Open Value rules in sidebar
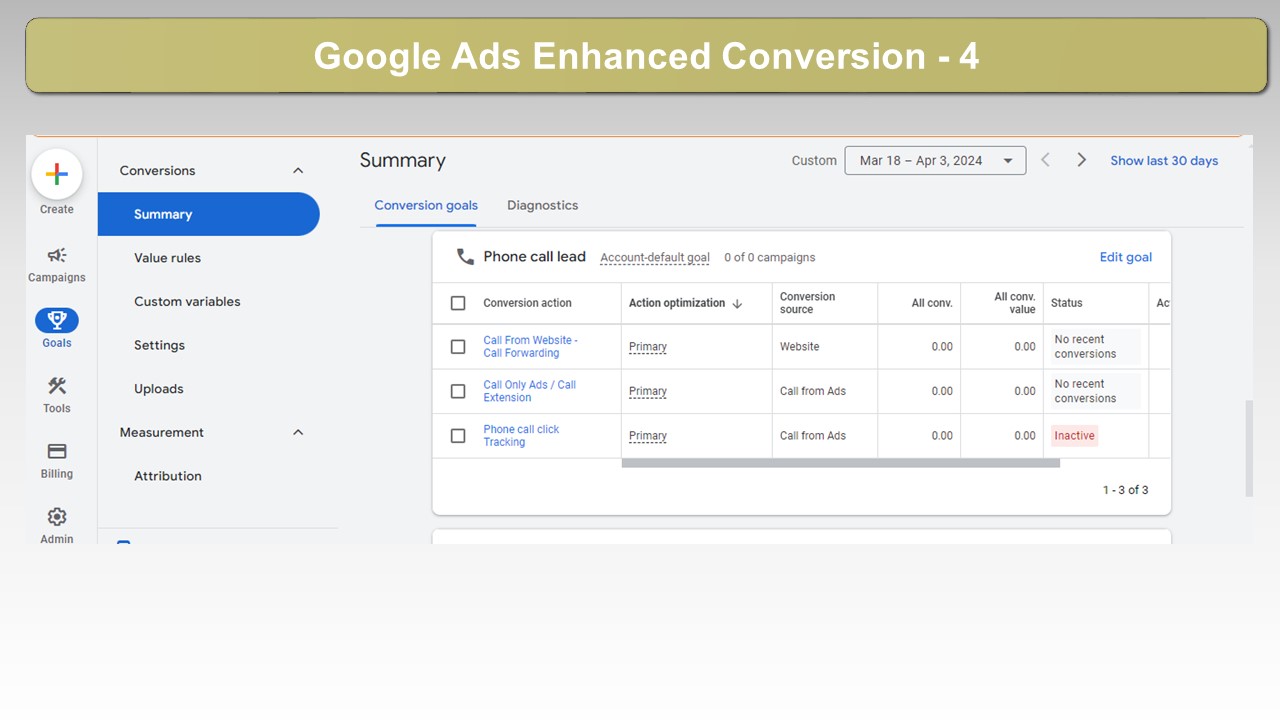Image resolution: width=1280 pixels, height=720 pixels. click(x=167, y=258)
